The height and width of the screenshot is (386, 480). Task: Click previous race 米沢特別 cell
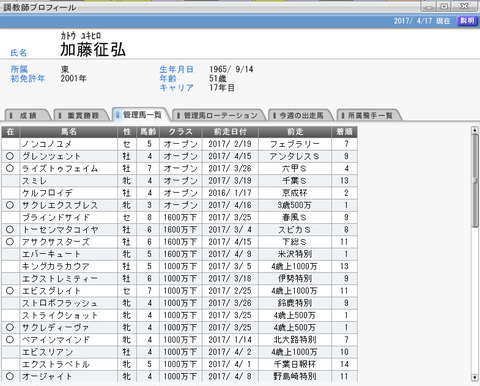[x=295, y=254]
